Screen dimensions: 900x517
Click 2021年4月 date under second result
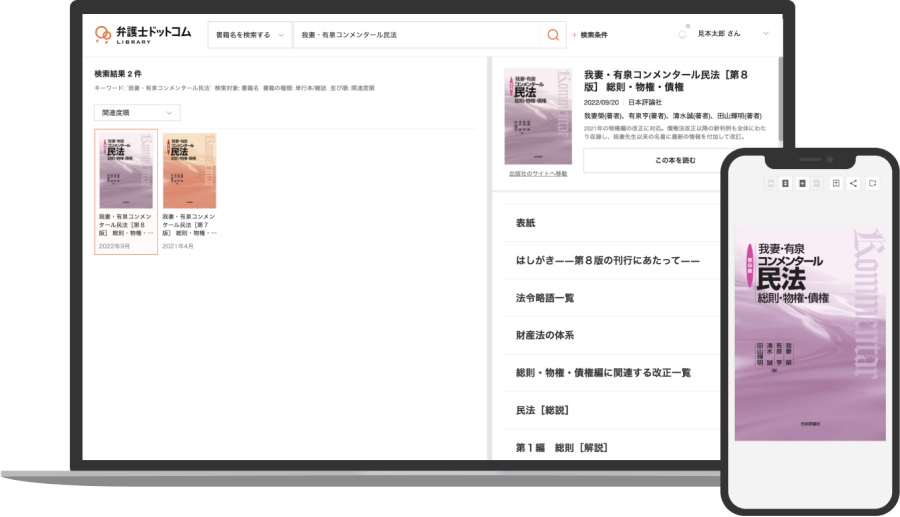click(177, 246)
